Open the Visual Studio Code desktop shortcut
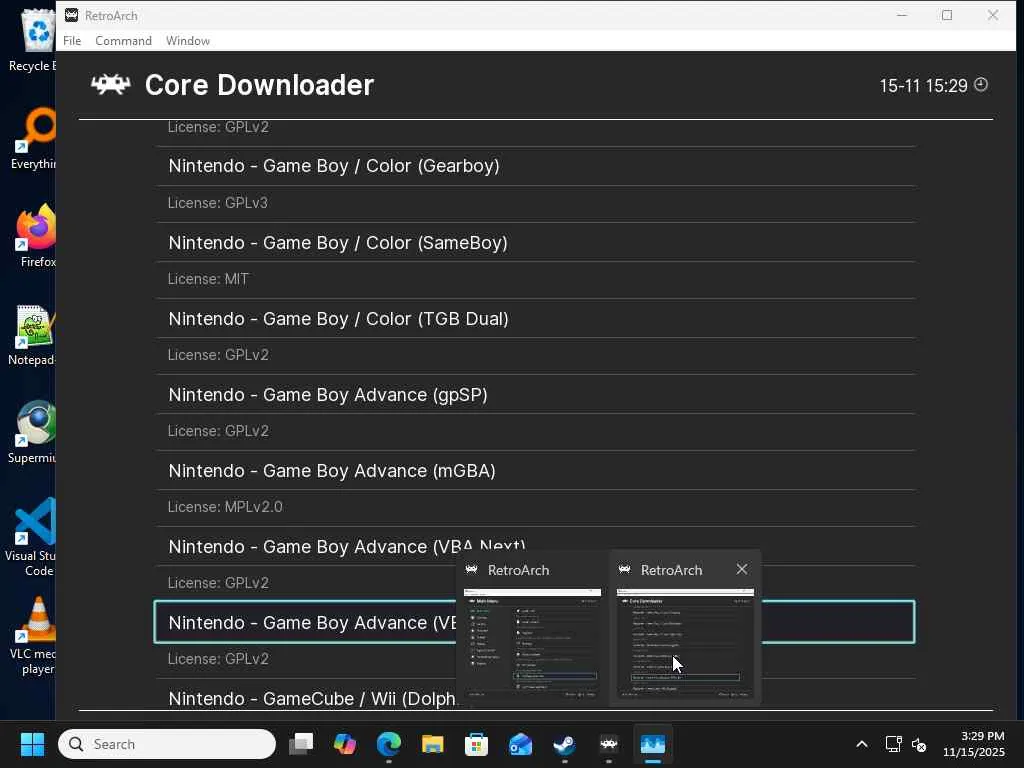 33,537
